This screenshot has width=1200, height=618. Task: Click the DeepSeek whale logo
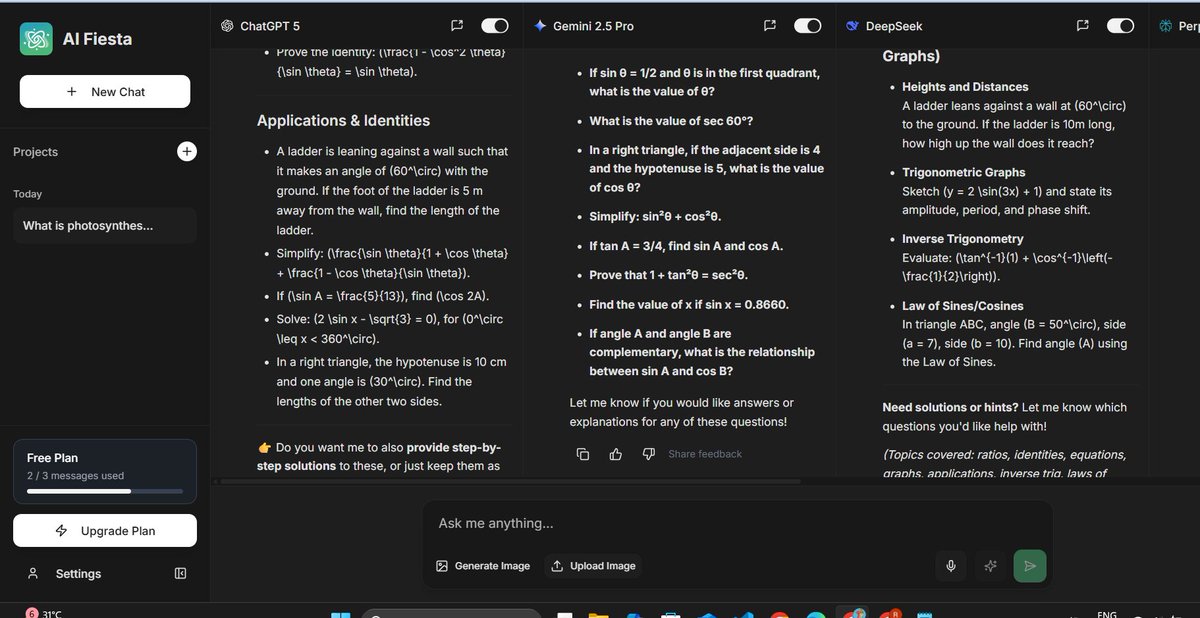[x=853, y=26]
